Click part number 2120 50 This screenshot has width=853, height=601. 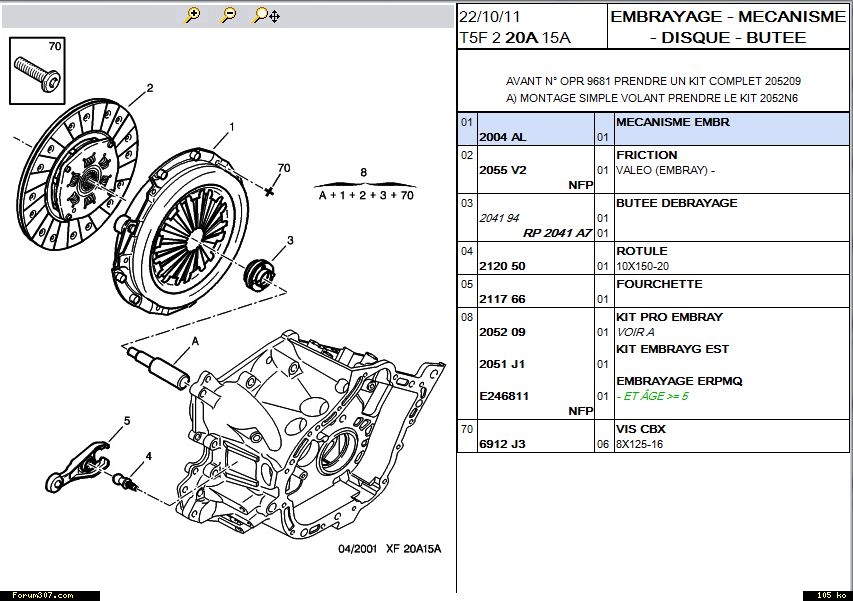[x=502, y=267]
